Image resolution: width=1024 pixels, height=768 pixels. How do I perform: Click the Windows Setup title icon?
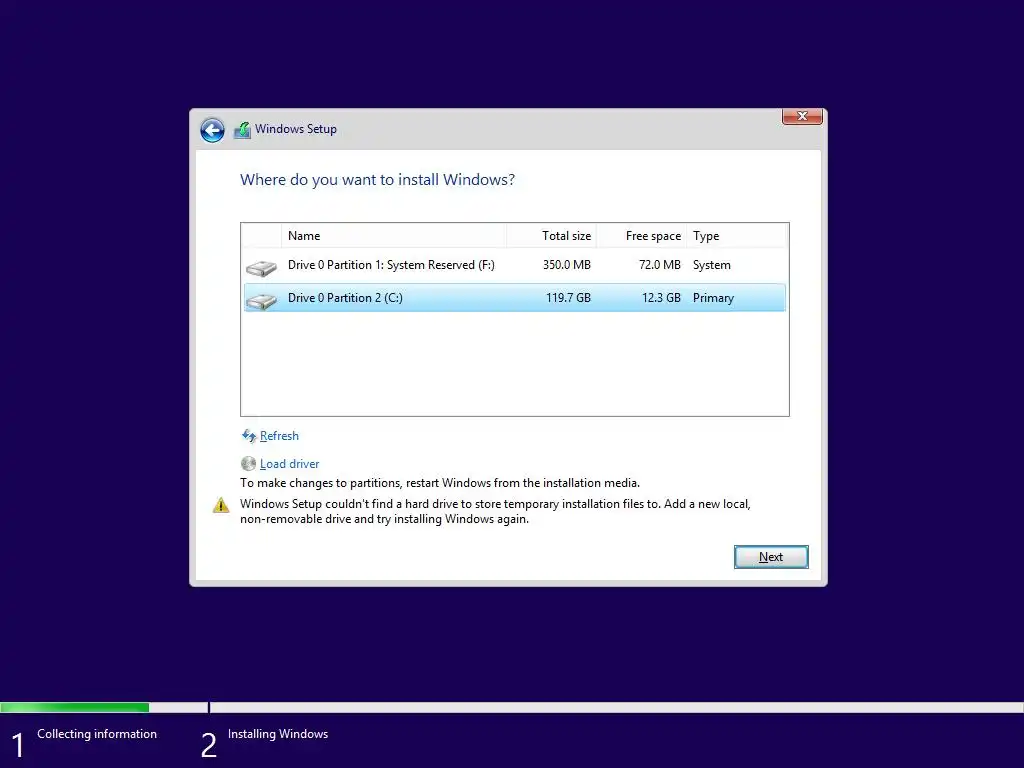click(x=242, y=129)
